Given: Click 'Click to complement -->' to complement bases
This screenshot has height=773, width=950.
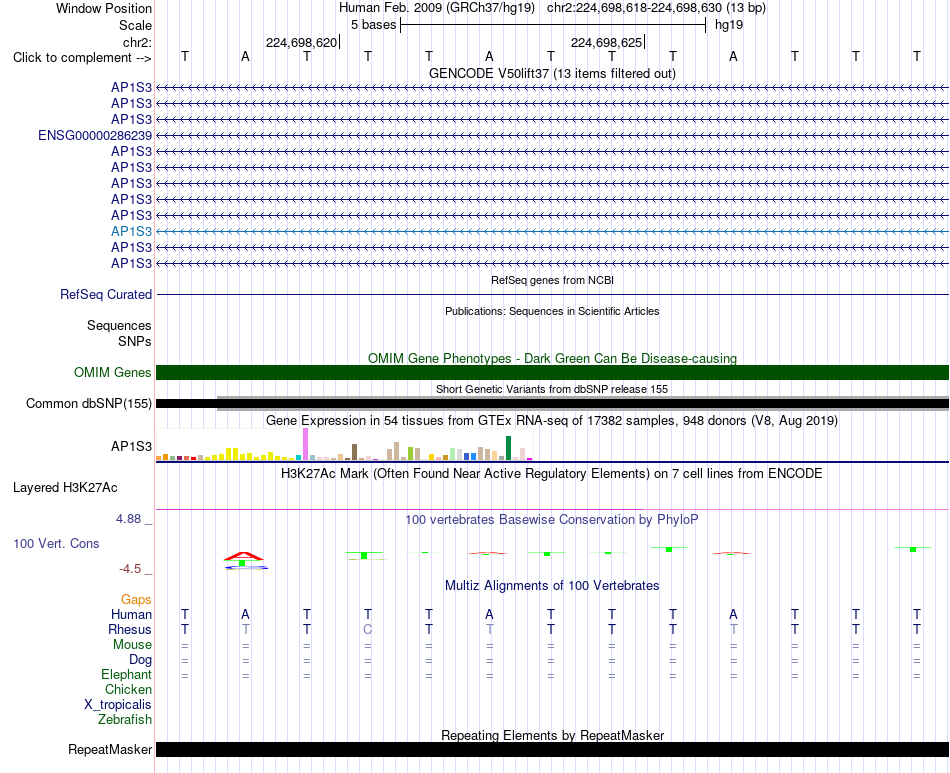Looking at the screenshot, I should click(x=82, y=58).
